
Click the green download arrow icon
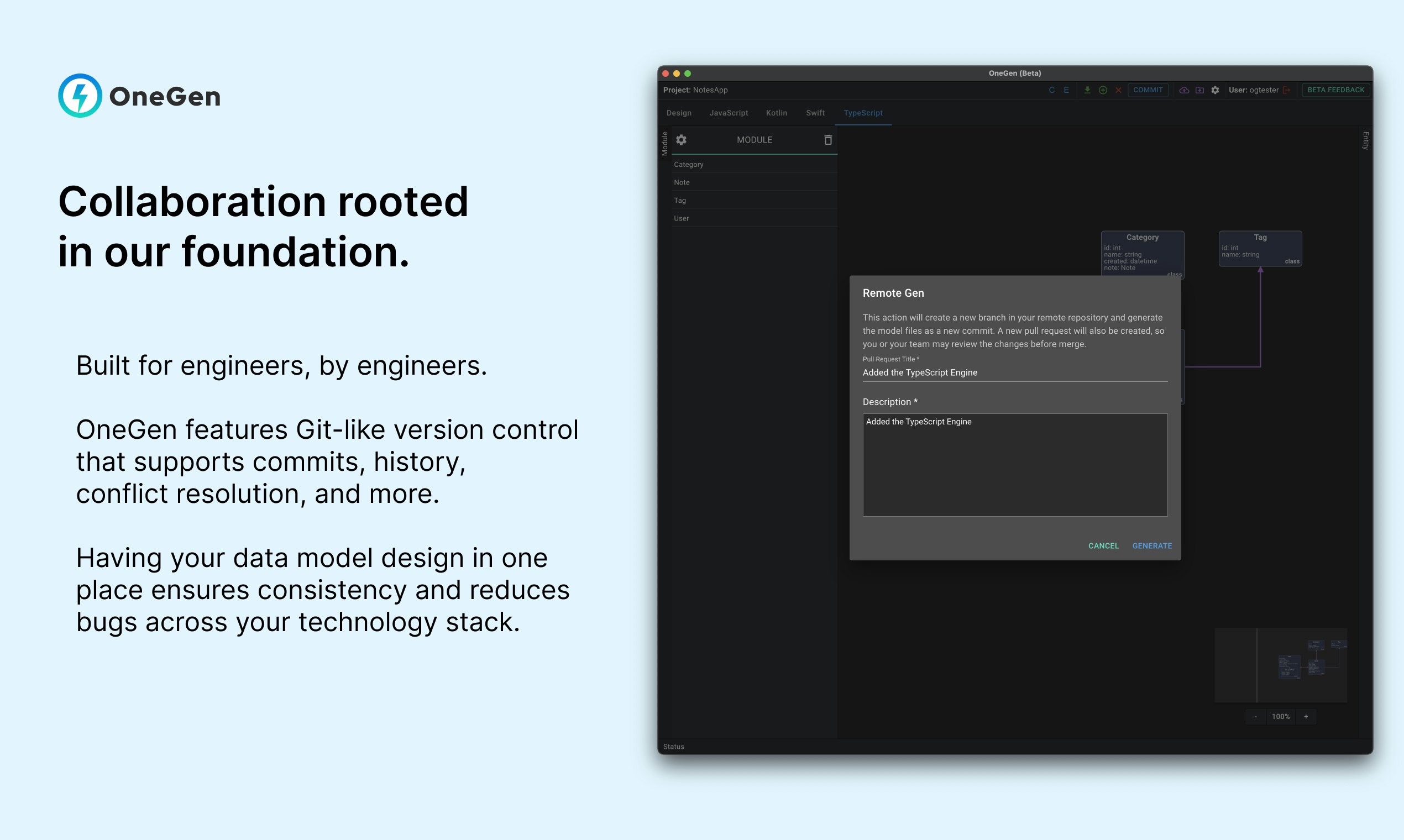coord(1087,90)
